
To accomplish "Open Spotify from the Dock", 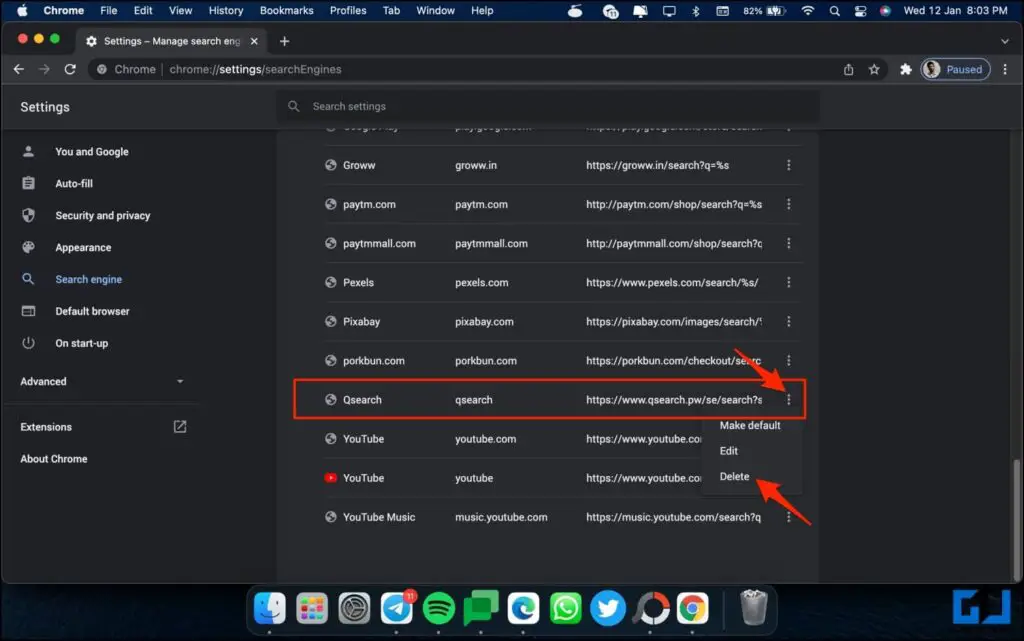I will point(438,608).
